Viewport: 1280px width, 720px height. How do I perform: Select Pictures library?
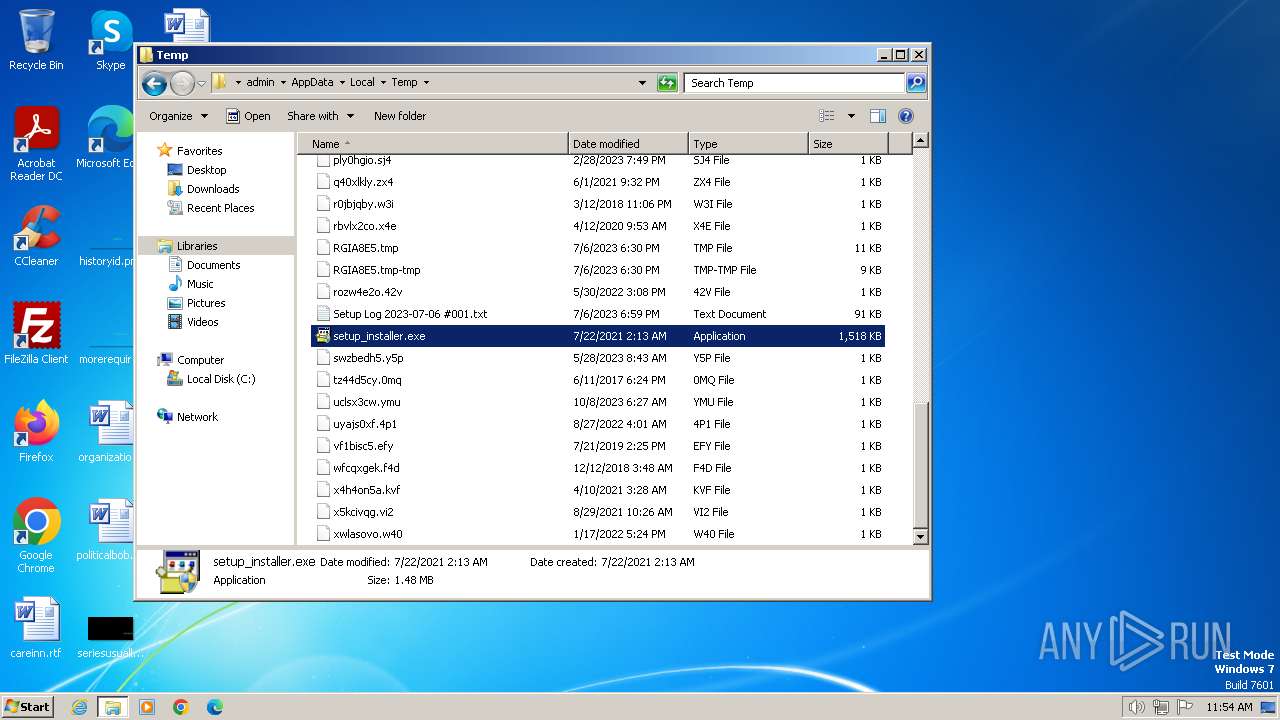pyautogui.click(x=206, y=303)
